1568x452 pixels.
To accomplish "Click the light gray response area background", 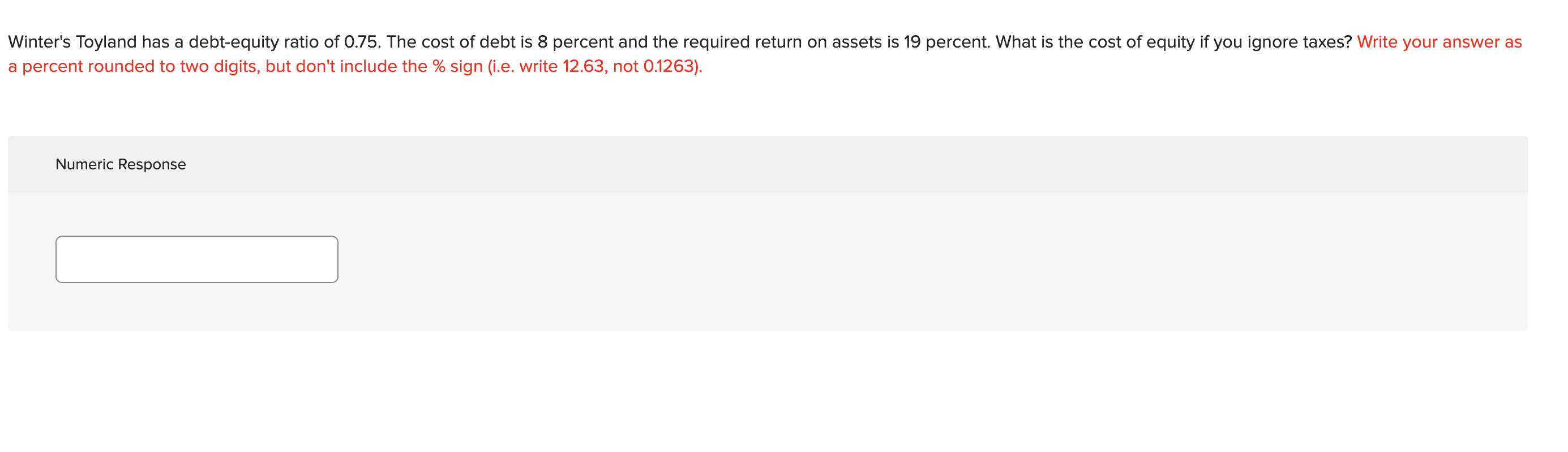I will (x=913, y=262).
